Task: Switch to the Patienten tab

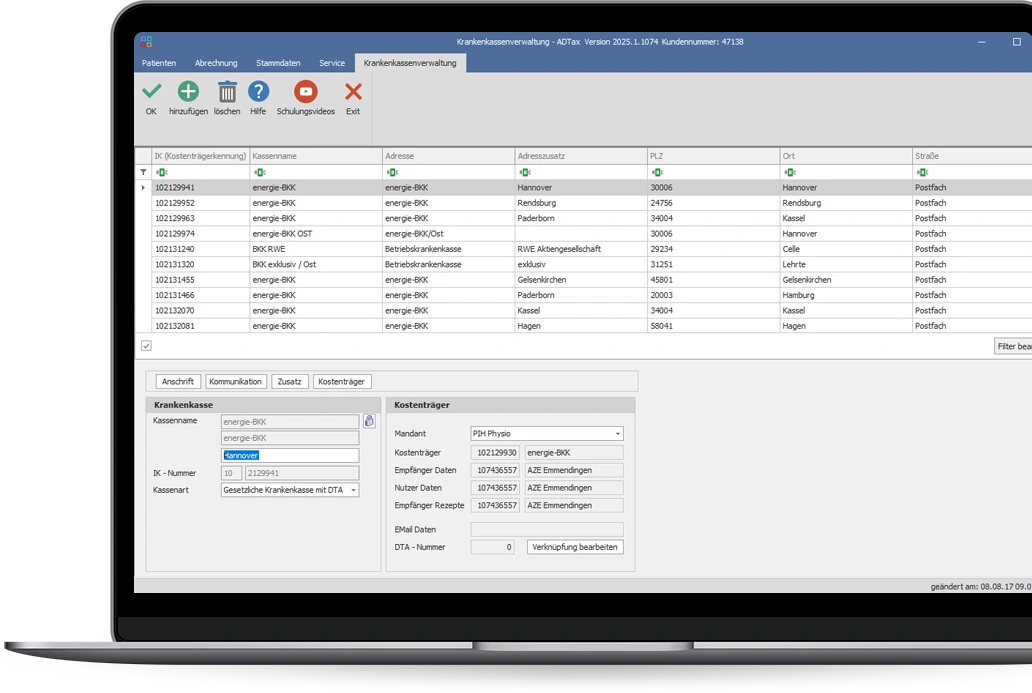Action: tap(159, 63)
